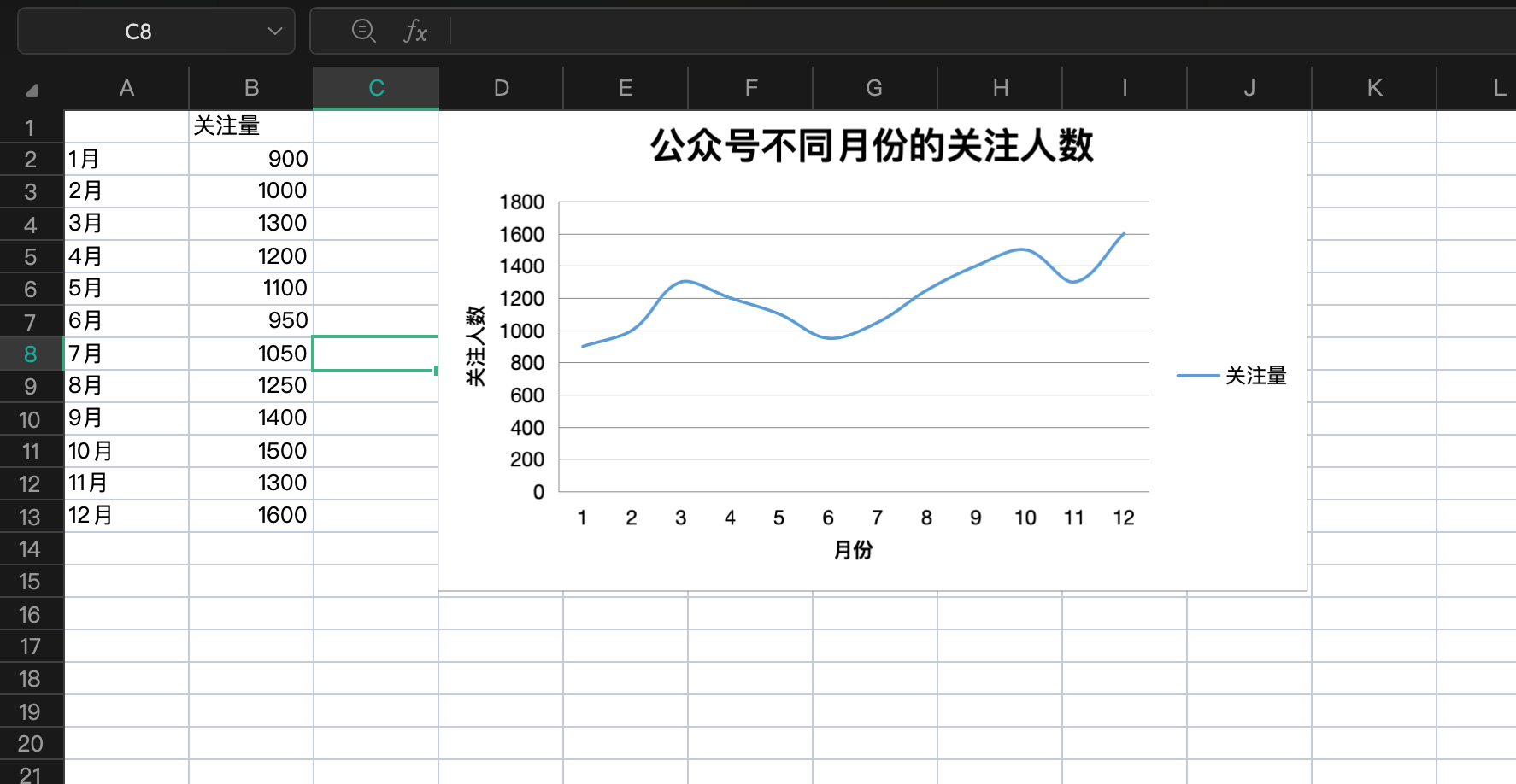Click the cell with value 1600
Viewport: 1516px width, 784px height.
point(251,516)
